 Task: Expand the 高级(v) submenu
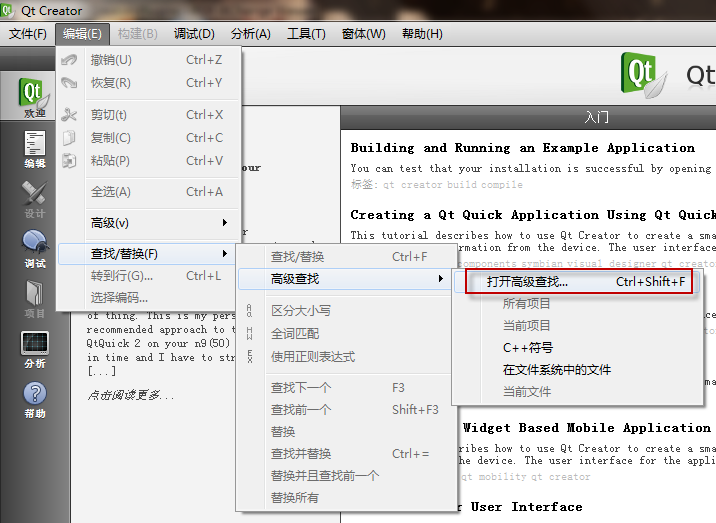coord(148,223)
